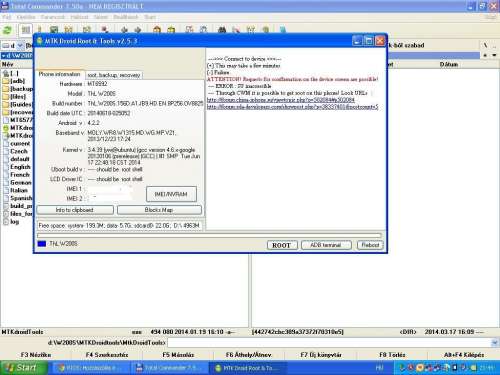Click the green Android icon in MTK Droid titlebar
This screenshot has width=500, height=375.
coord(40,41)
